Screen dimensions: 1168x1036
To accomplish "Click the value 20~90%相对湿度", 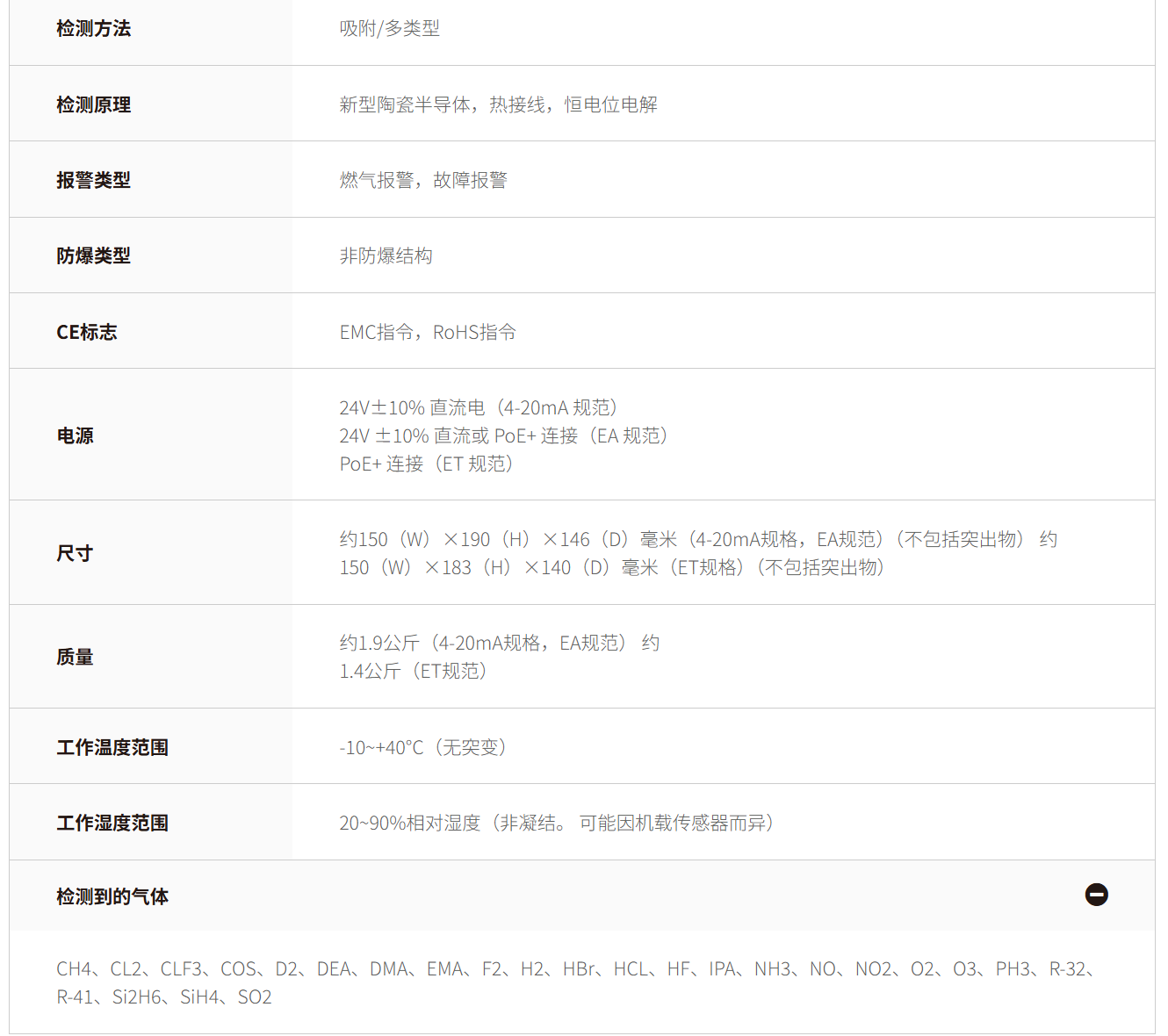I will click(410, 823).
